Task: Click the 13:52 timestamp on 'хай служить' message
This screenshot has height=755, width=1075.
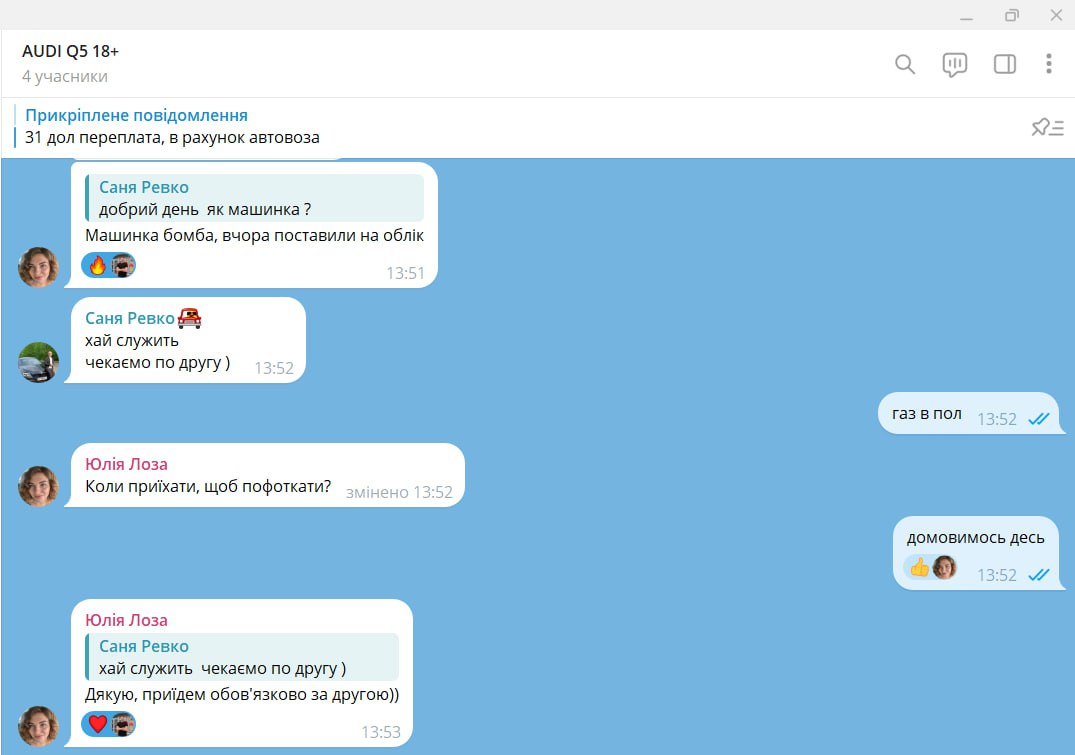Action: [274, 368]
